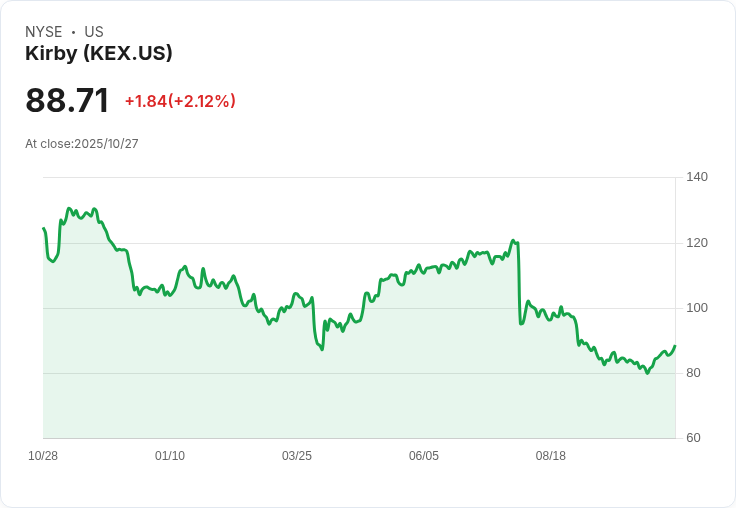
Task: Click the US market label
Action: tap(94, 32)
